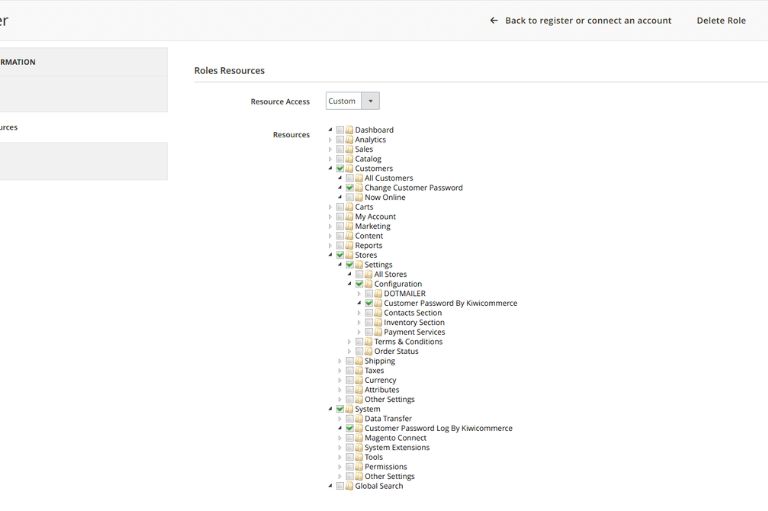Tick the Permissions checkbox under System
This screenshot has width=768, height=511.
[350, 467]
